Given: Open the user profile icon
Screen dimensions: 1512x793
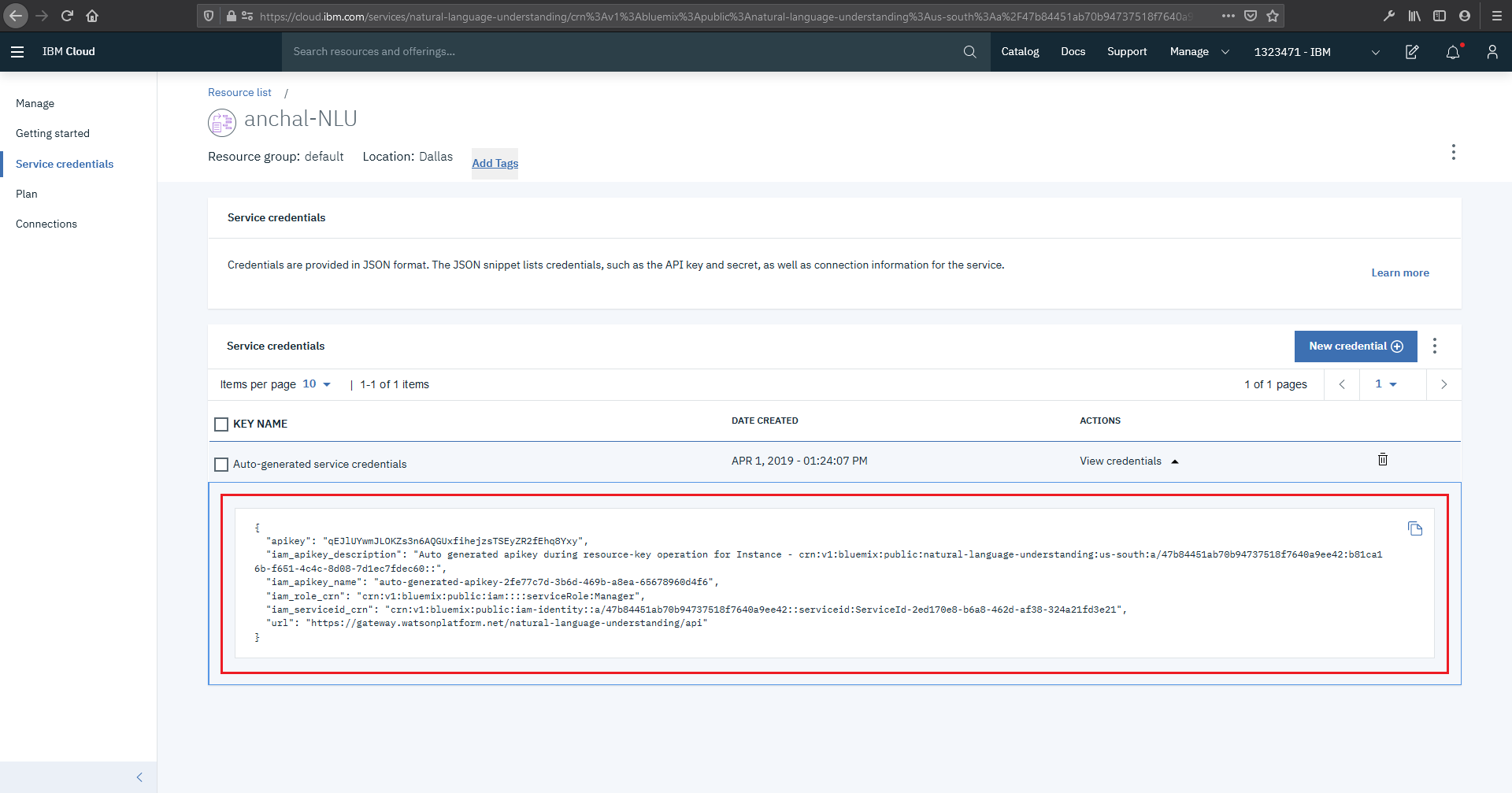Looking at the screenshot, I should tap(1492, 52).
